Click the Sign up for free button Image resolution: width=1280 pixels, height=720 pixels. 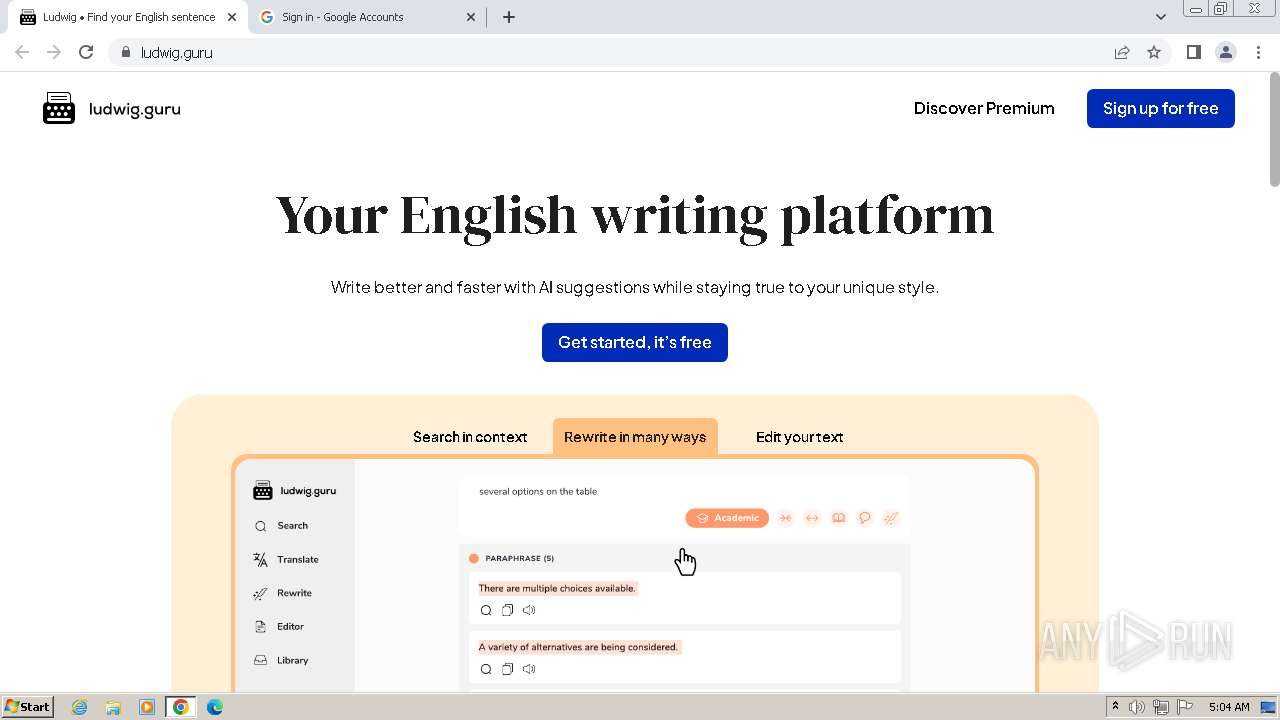click(1161, 108)
